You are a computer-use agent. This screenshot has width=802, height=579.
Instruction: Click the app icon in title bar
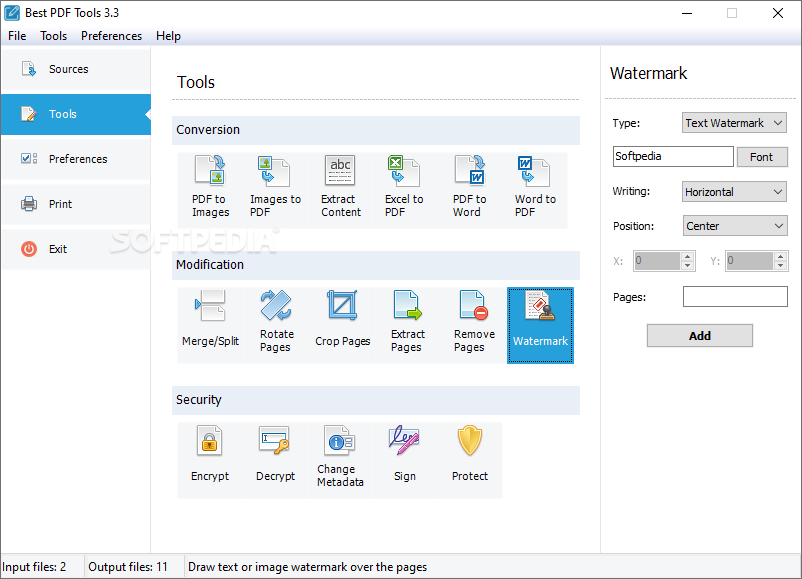12,13
